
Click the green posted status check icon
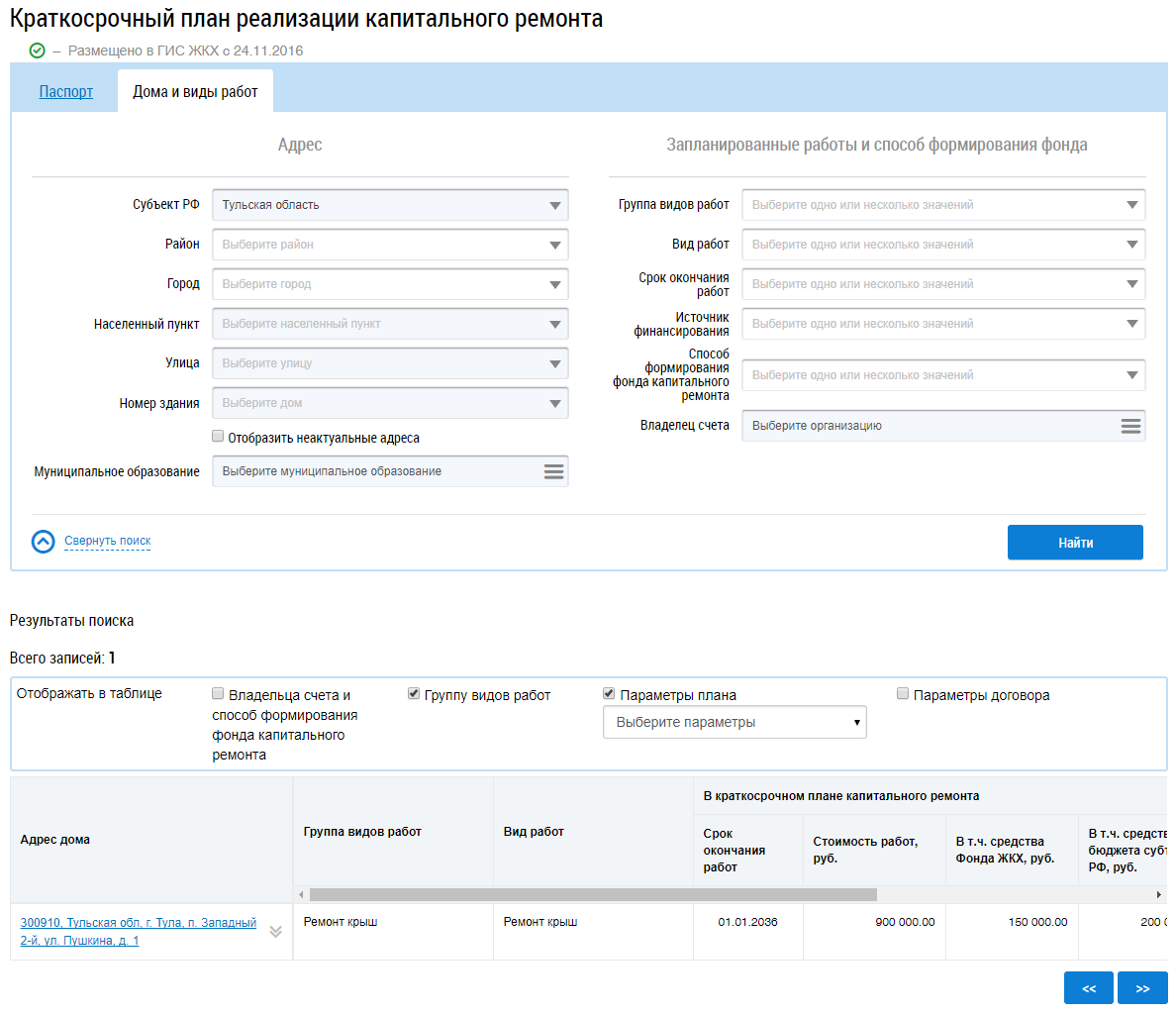point(37,51)
